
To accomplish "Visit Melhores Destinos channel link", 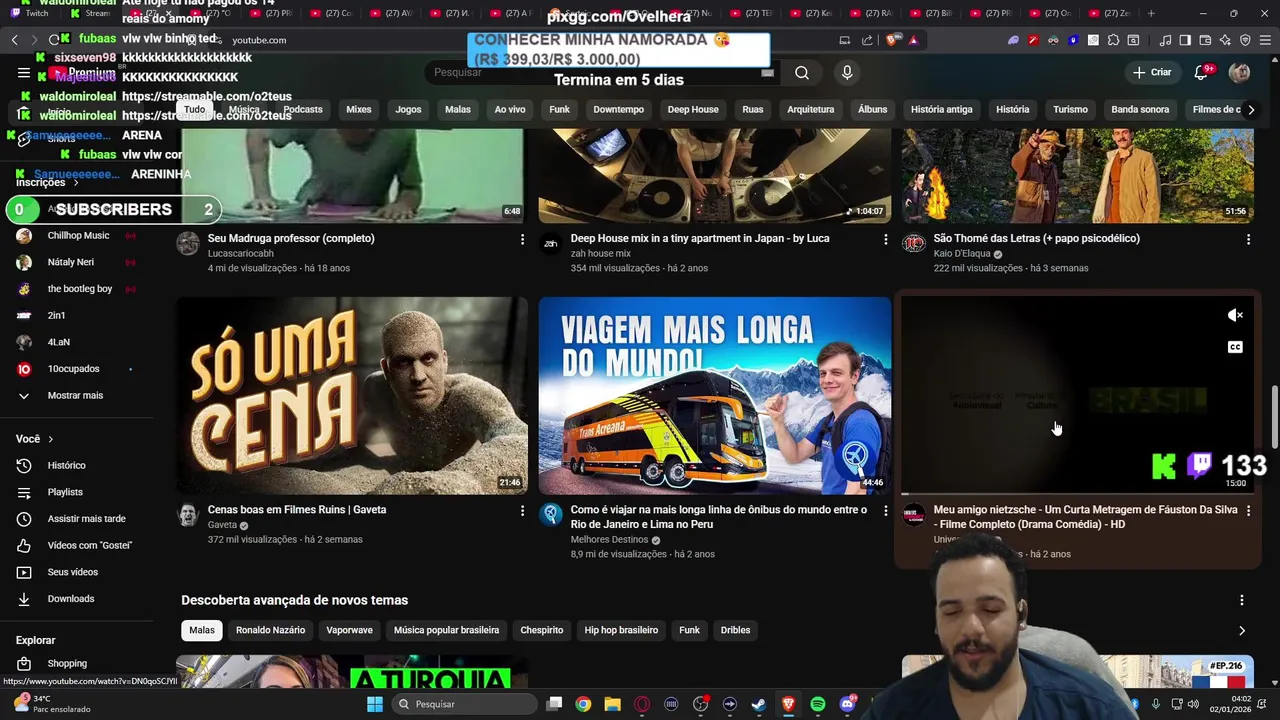I will 610,539.
